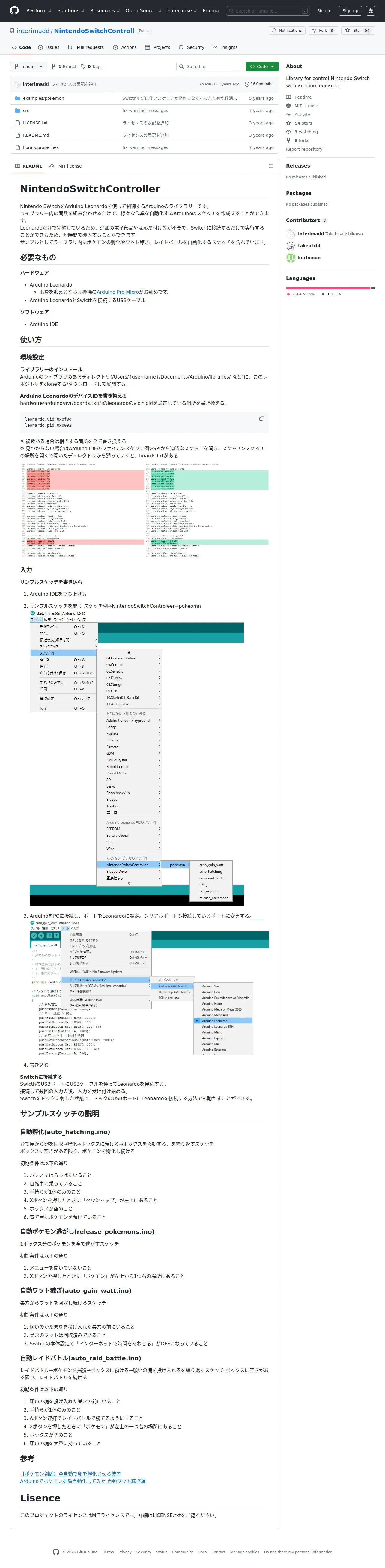Open the master branch selector
The height and width of the screenshot is (1568, 385).
pyautogui.click(x=28, y=66)
